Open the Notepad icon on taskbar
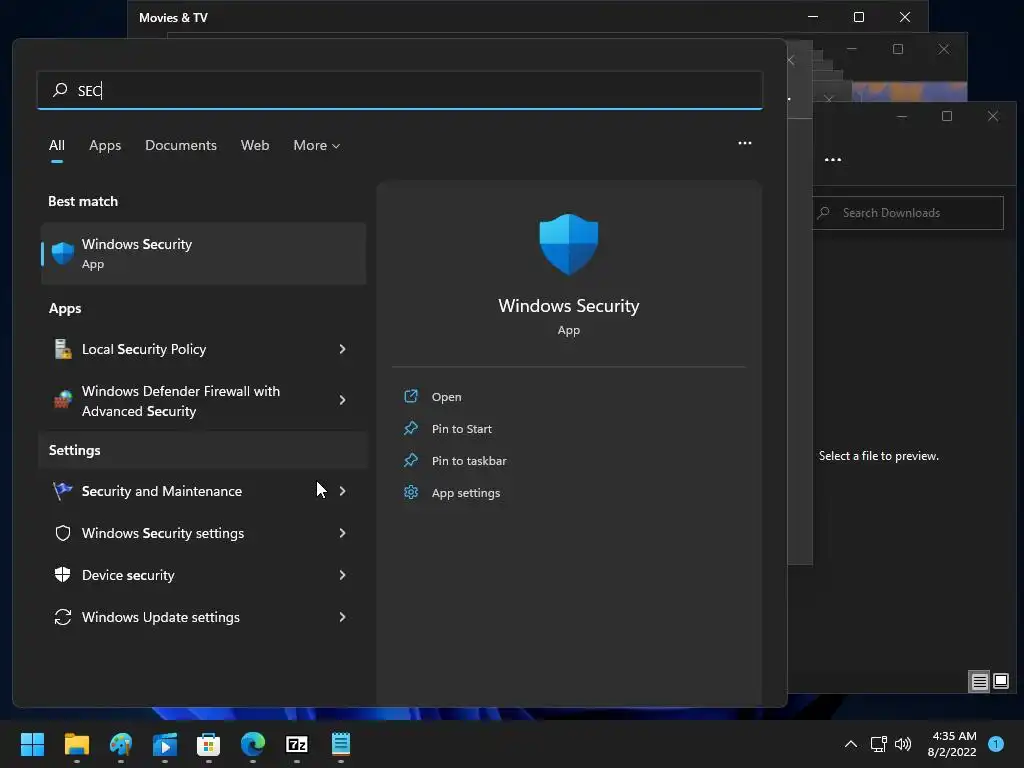Viewport: 1024px width, 768px height. click(x=341, y=744)
